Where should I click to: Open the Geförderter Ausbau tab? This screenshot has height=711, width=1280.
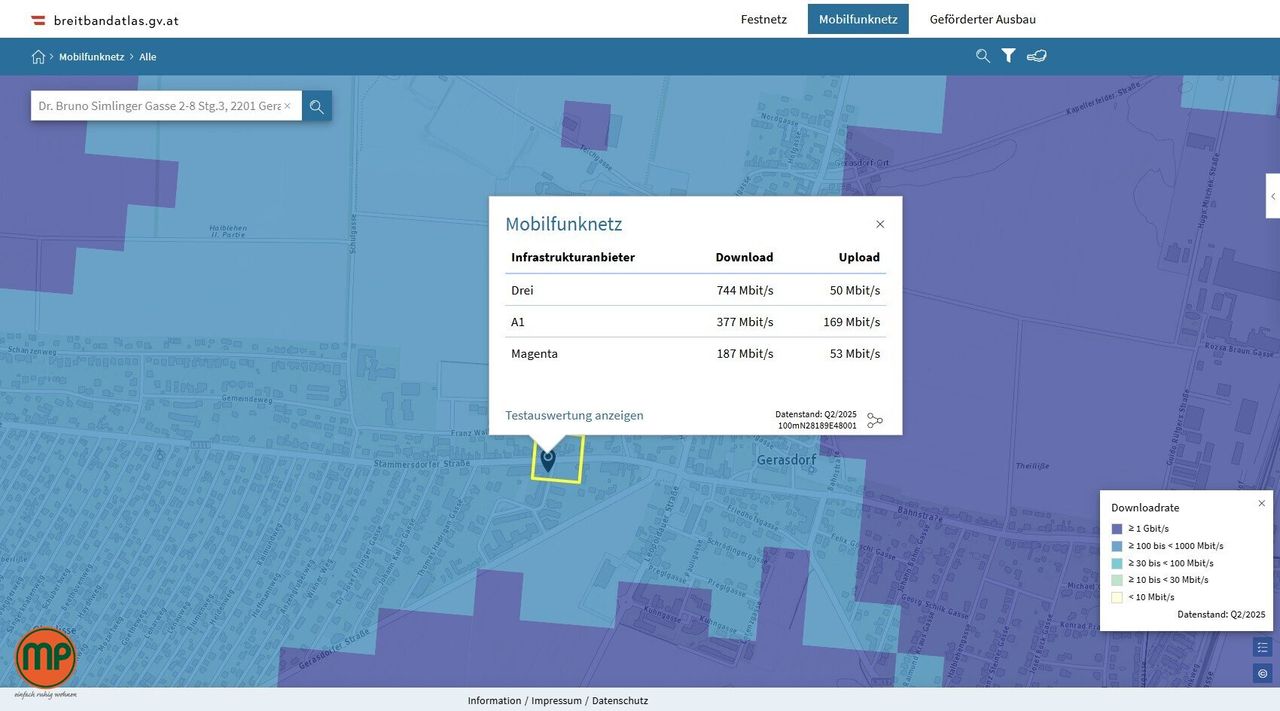tap(982, 19)
